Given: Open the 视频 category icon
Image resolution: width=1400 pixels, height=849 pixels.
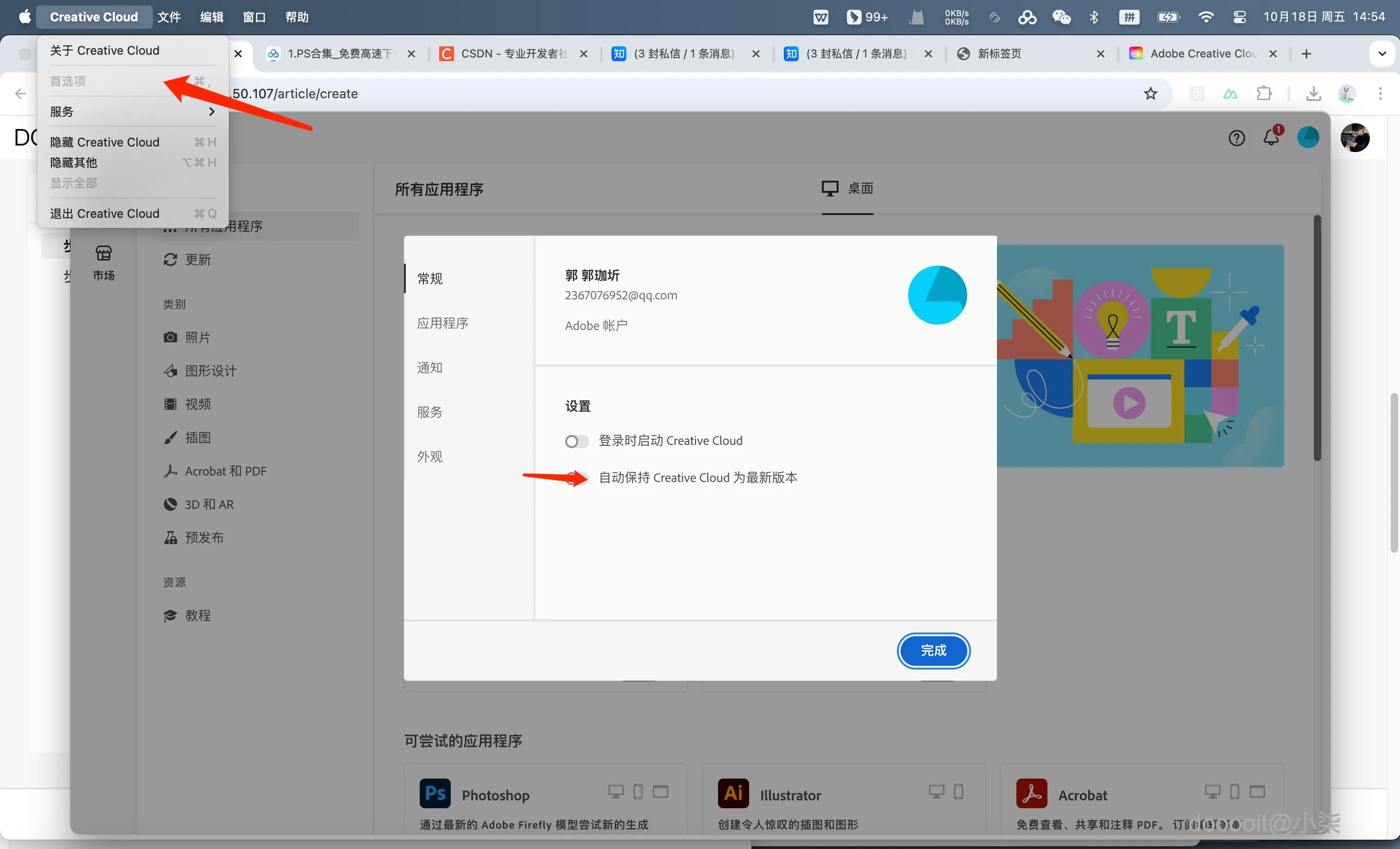Looking at the screenshot, I should (x=170, y=404).
